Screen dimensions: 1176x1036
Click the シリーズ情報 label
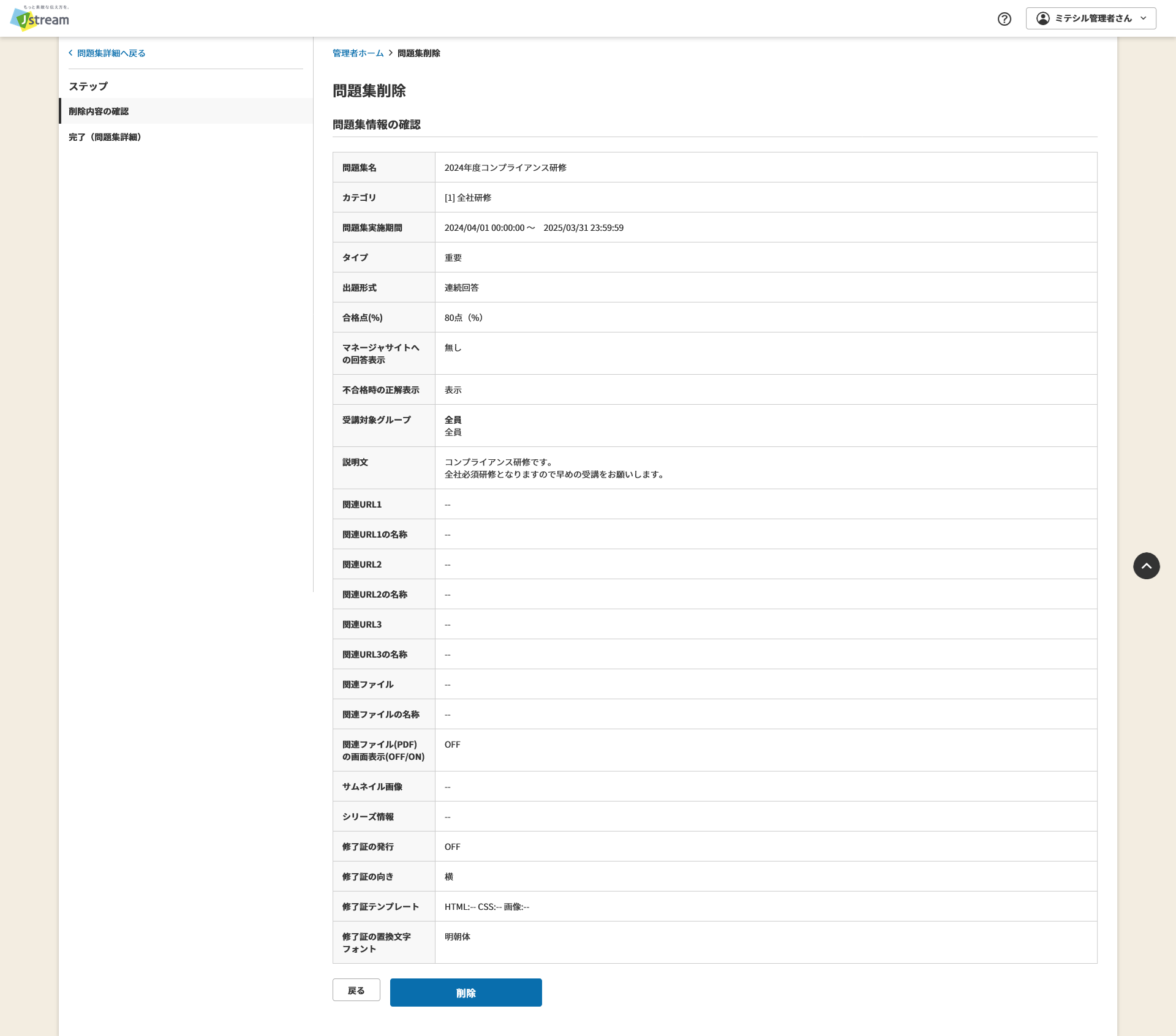click(x=368, y=817)
